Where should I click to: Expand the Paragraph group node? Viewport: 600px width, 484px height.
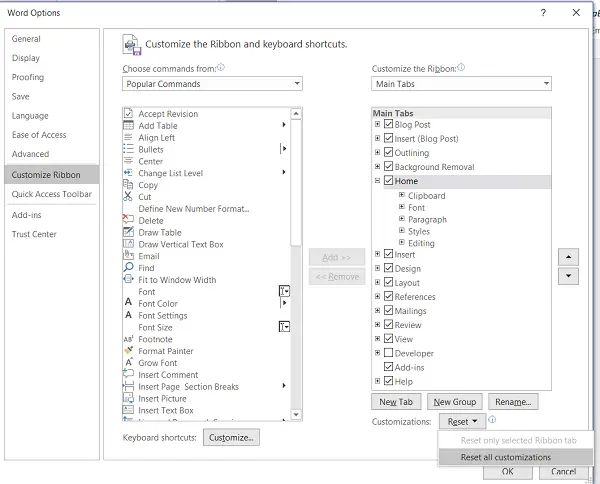[402, 218]
